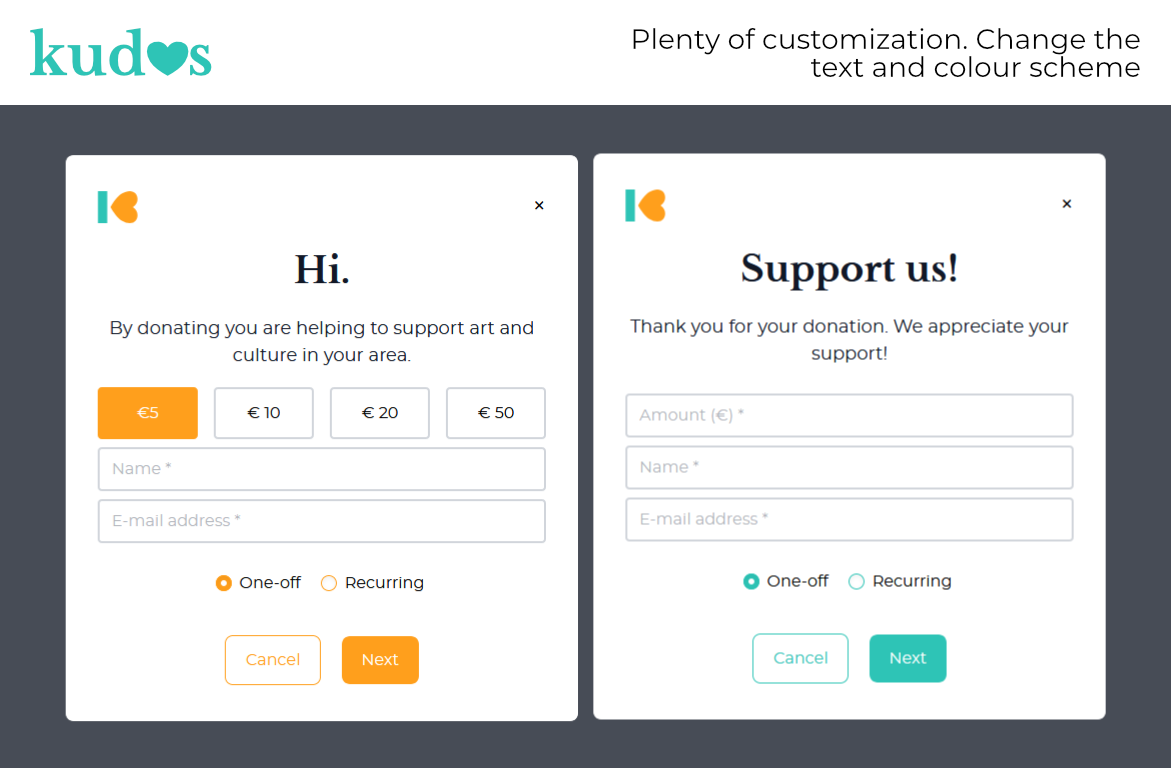Close the Support us donation dialog
Viewport: 1171px width, 768px height.
1066,204
